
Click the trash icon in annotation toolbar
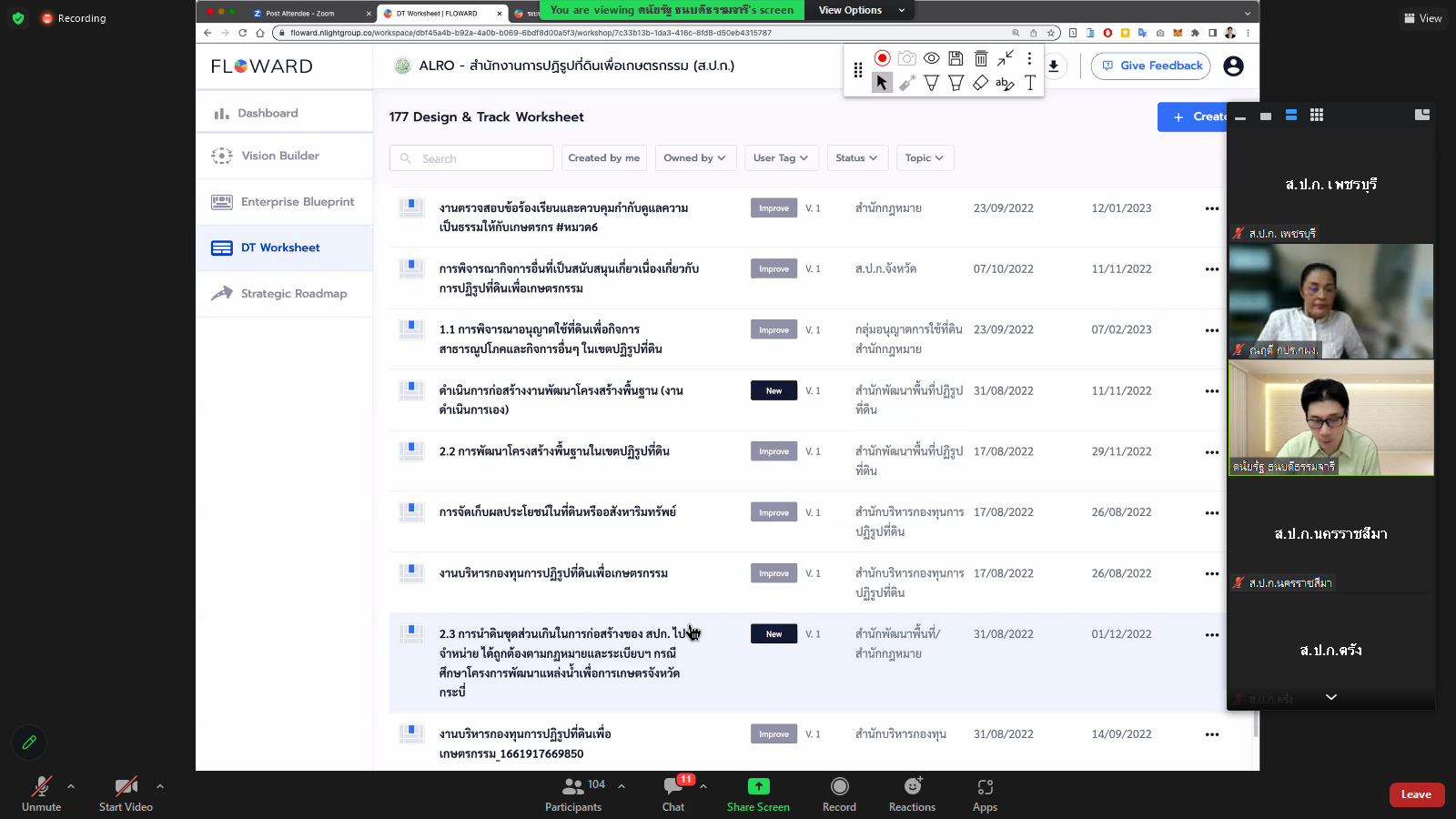[980, 58]
